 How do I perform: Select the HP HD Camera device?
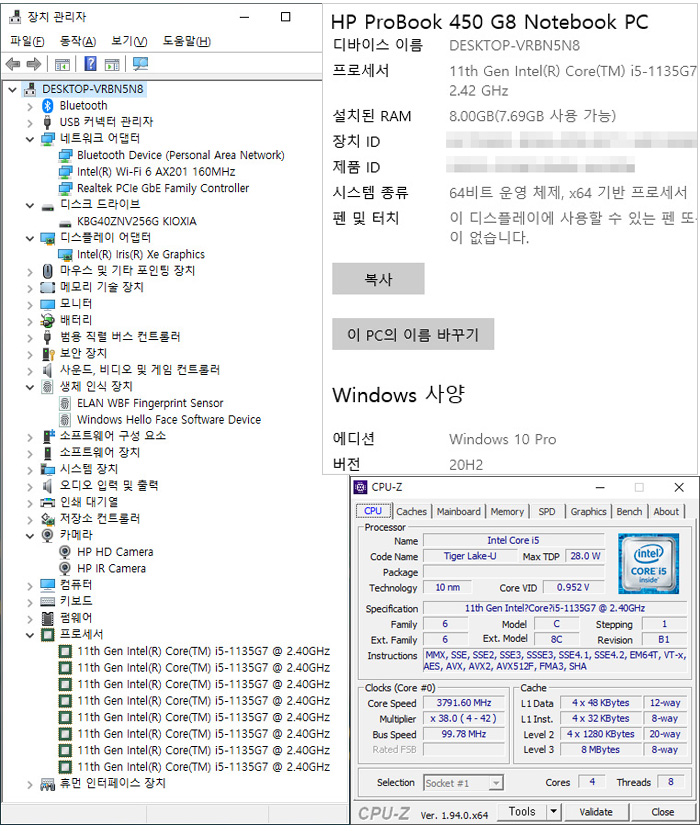pyautogui.click(x=115, y=552)
